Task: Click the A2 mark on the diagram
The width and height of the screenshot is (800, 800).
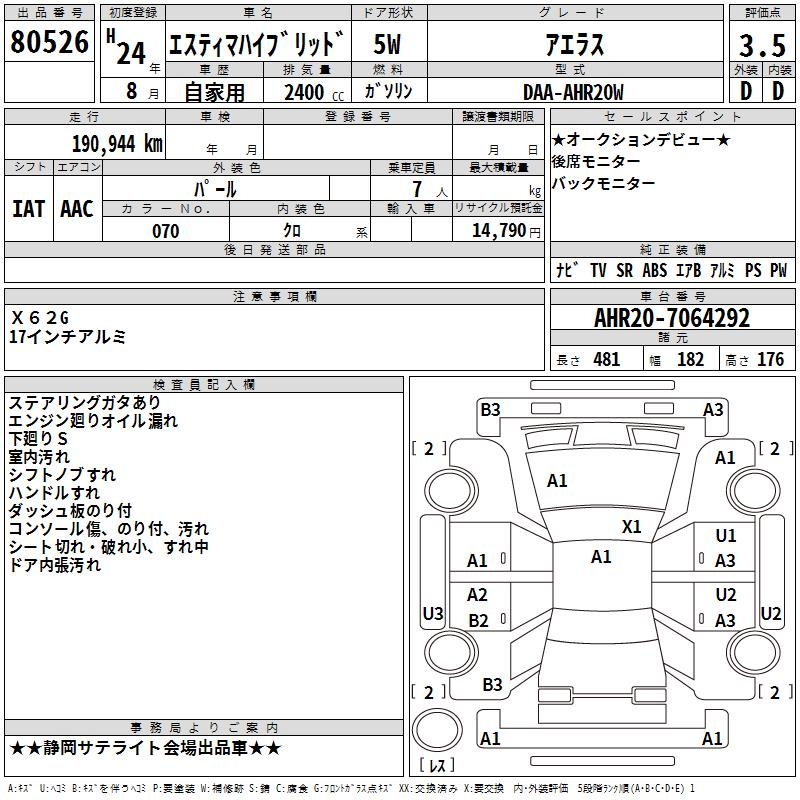Action: click(x=477, y=595)
